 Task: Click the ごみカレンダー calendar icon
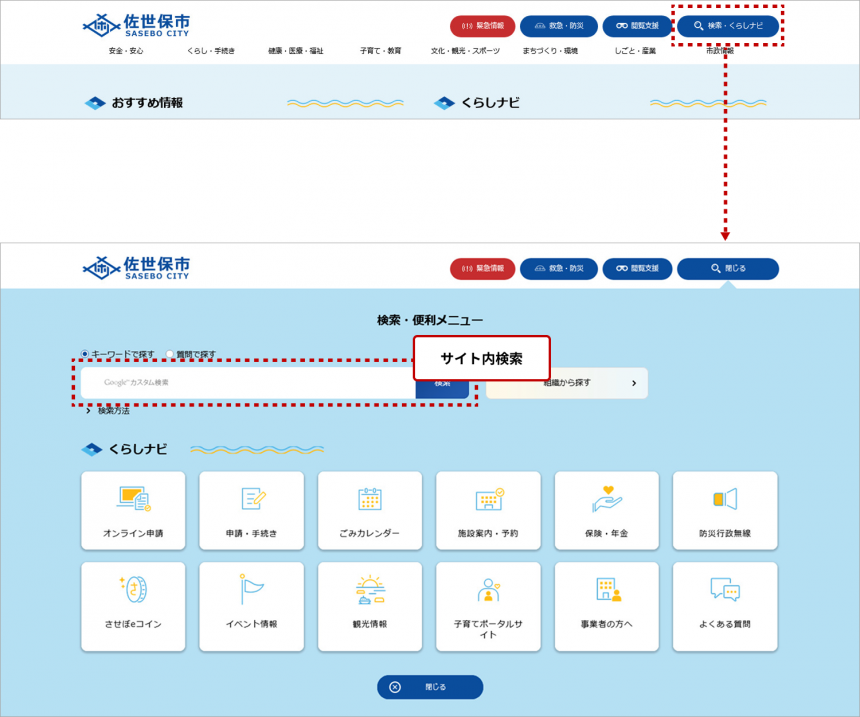pyautogui.click(x=370, y=499)
